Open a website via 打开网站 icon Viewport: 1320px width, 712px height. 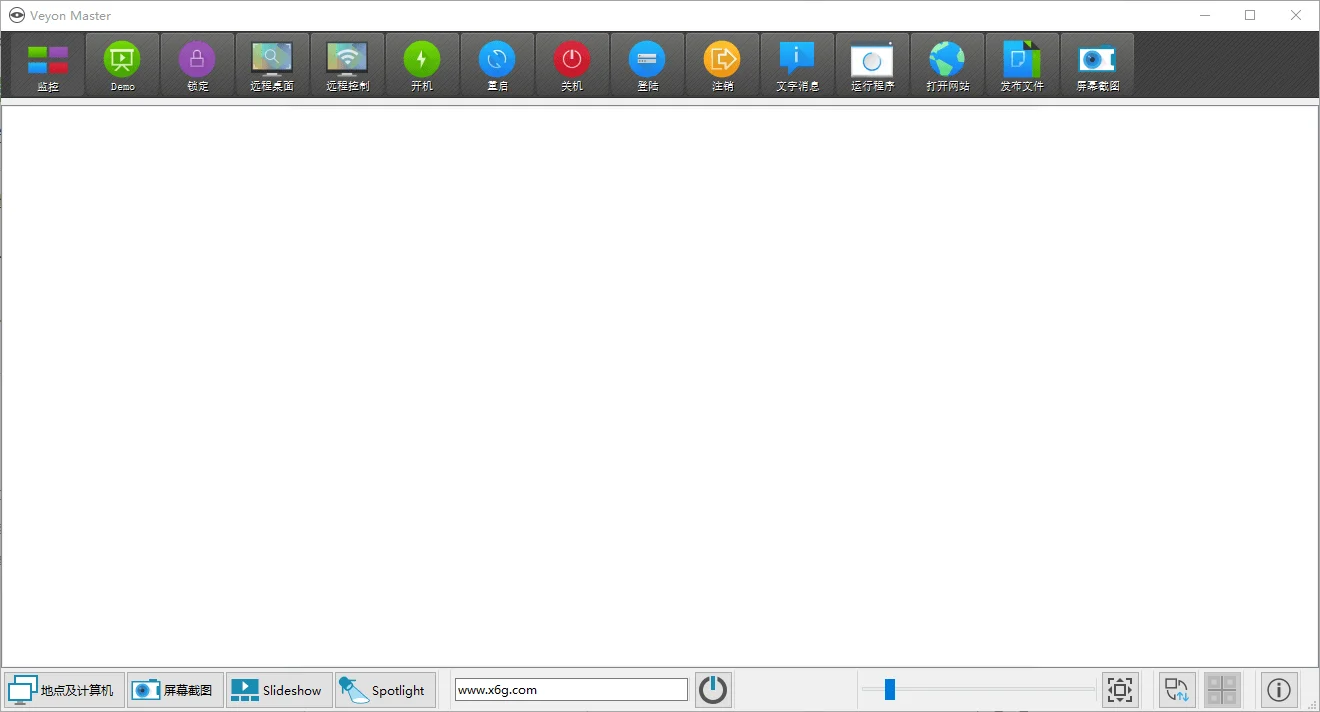point(947,63)
